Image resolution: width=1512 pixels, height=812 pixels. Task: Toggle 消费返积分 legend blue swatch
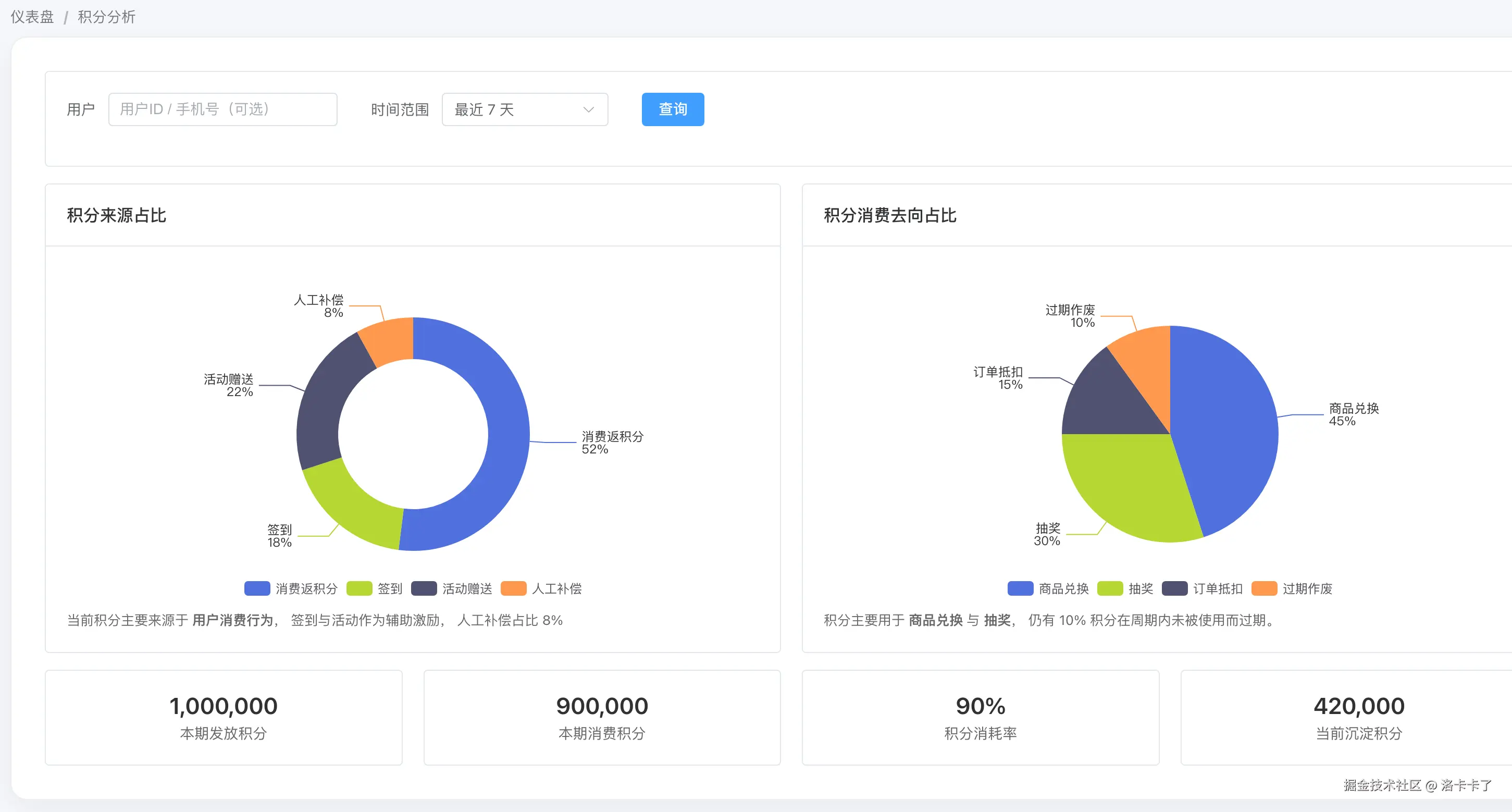257,588
